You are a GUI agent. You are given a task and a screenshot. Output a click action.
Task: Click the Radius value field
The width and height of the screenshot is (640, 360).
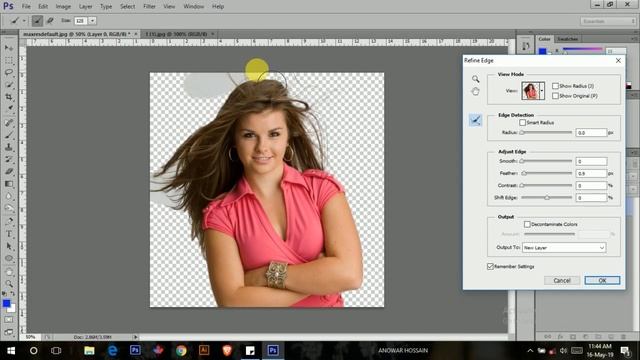coord(591,133)
